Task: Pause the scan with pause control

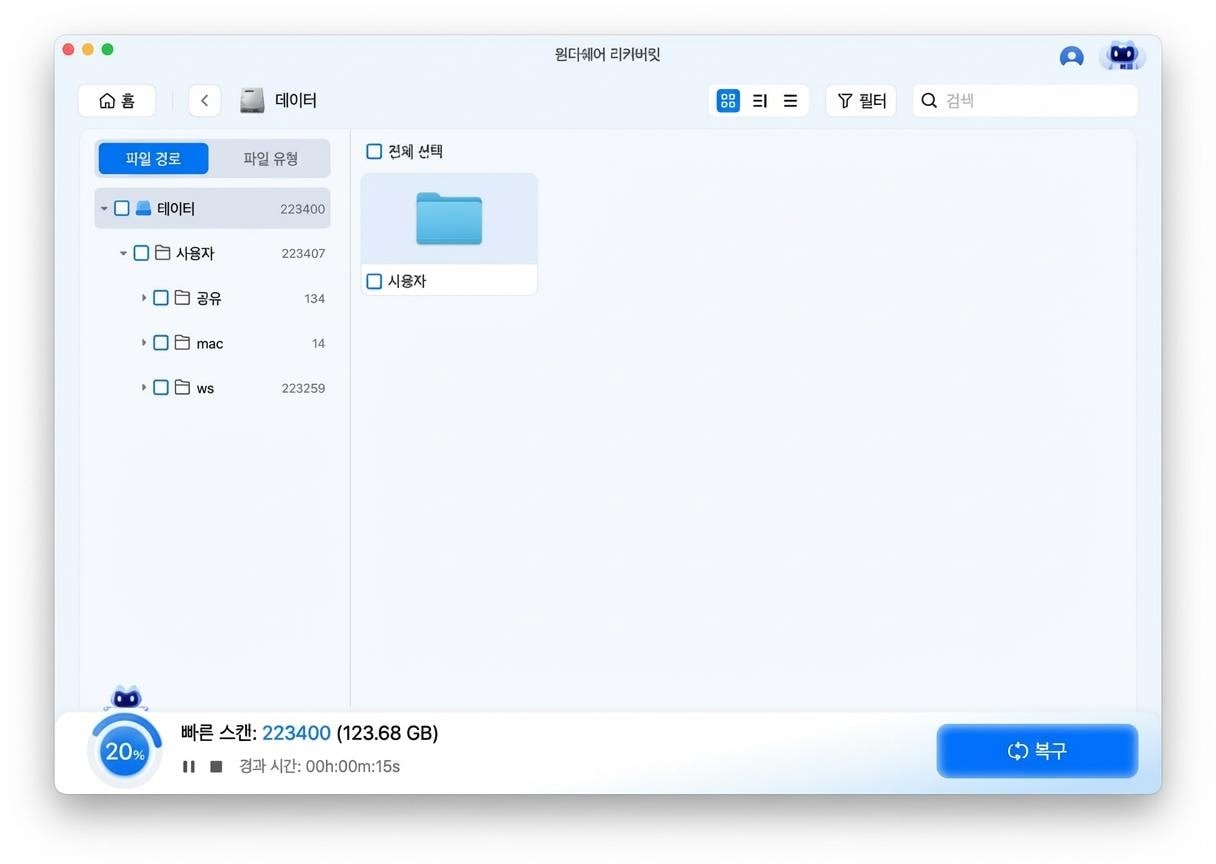Action: [188, 766]
